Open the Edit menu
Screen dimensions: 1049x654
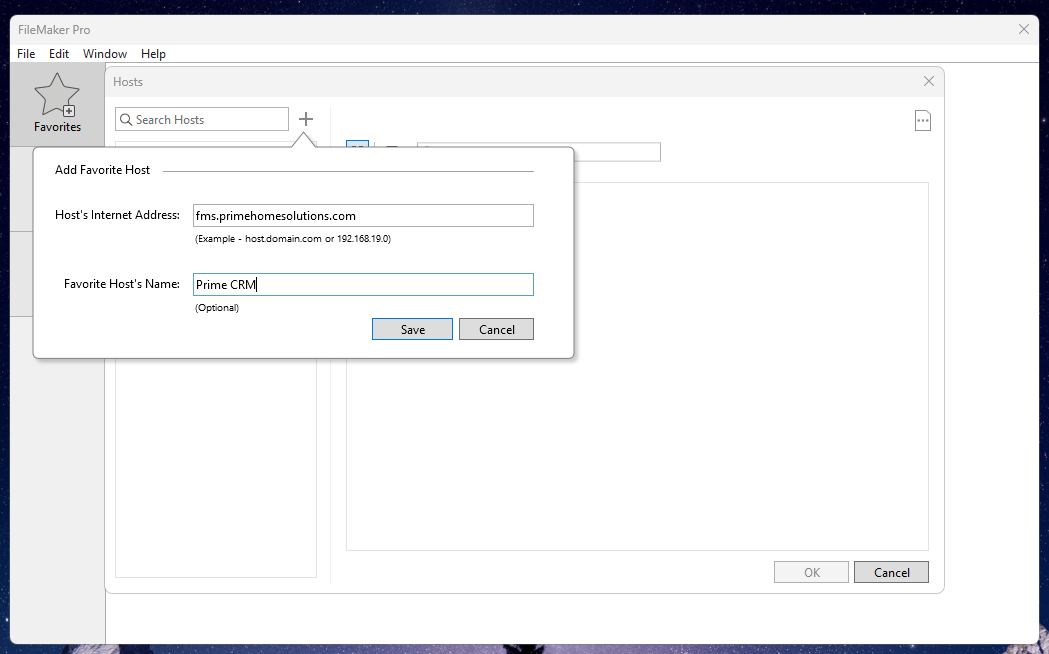coord(59,54)
